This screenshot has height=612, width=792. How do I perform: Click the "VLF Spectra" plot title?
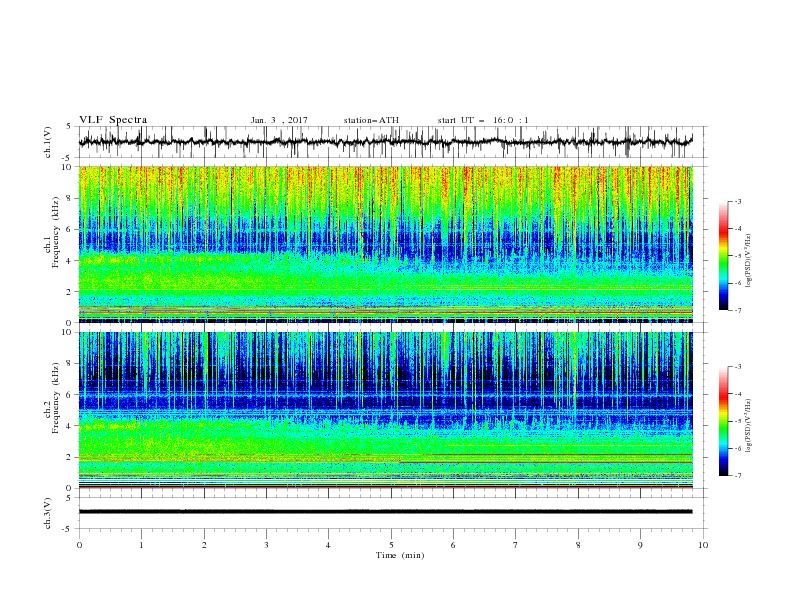tap(113, 120)
